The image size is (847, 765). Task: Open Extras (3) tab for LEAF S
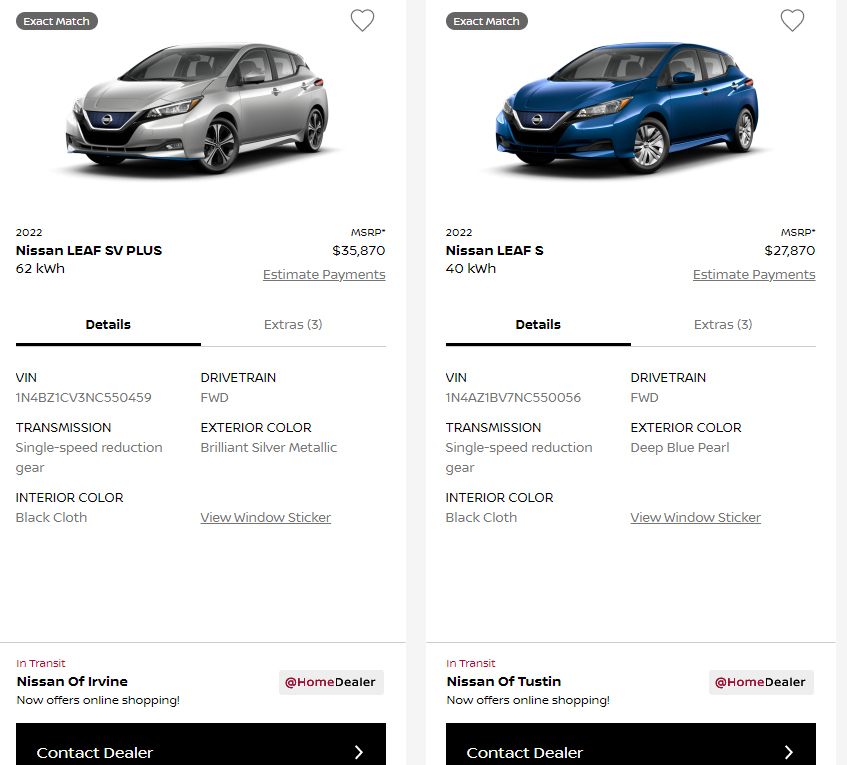[x=723, y=325]
